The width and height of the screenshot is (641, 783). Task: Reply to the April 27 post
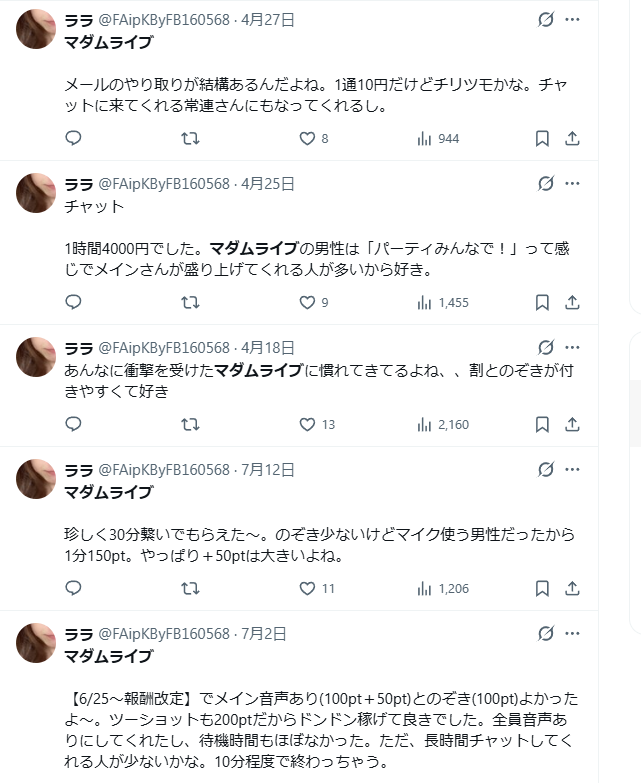(x=73, y=139)
